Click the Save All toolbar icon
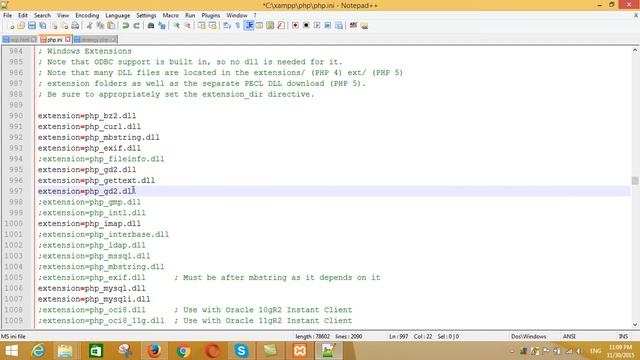Screen dimensions: 640x360 click(x=42, y=26)
